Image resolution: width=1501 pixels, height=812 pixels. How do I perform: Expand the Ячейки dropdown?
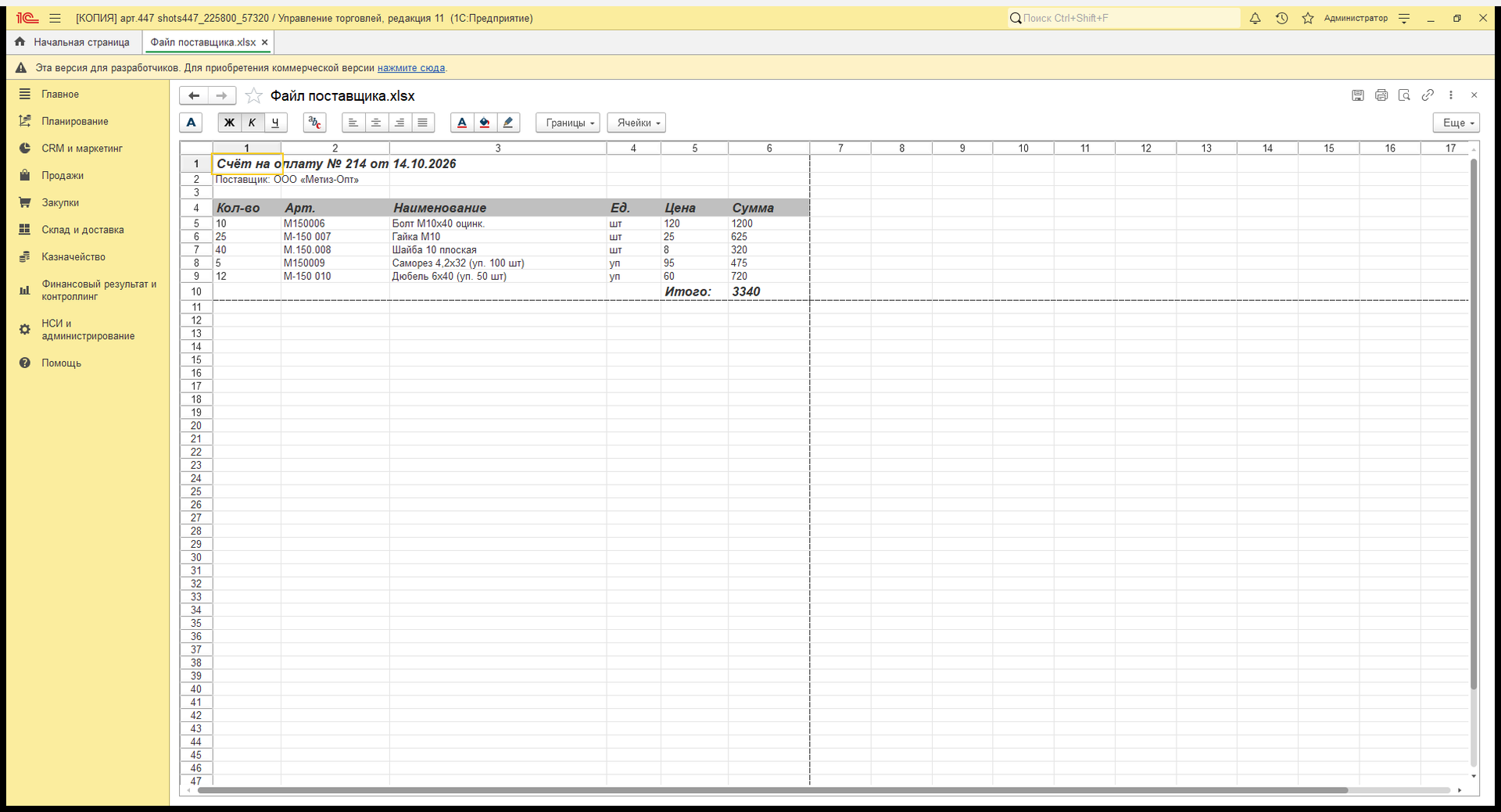pyautogui.click(x=636, y=123)
